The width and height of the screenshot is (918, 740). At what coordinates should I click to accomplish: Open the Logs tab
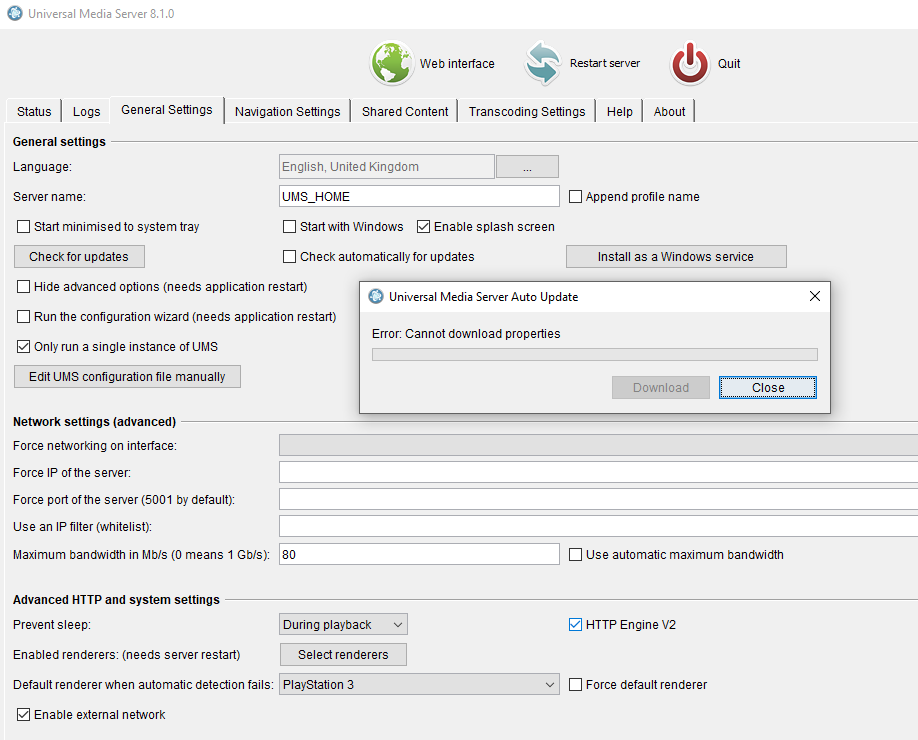(87, 111)
